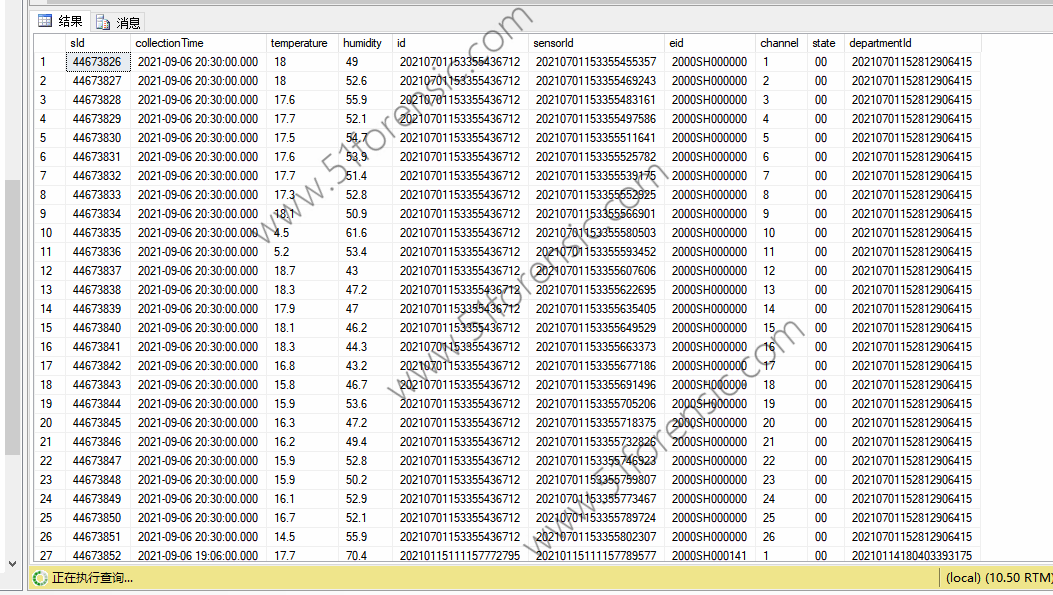
Task: Select the departmentId column header
Action: click(x=880, y=43)
